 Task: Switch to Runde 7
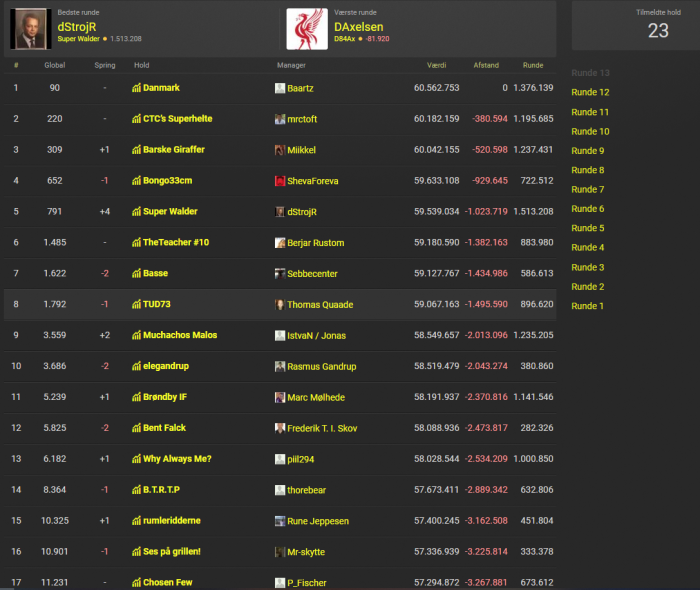(x=588, y=190)
